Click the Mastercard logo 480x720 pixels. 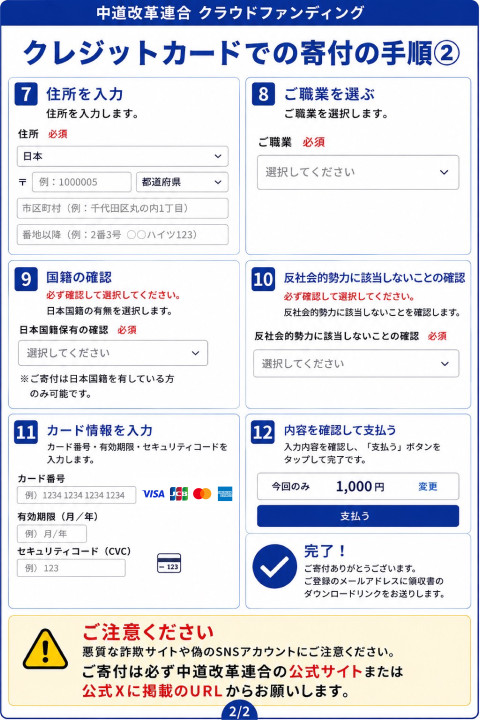point(202,494)
